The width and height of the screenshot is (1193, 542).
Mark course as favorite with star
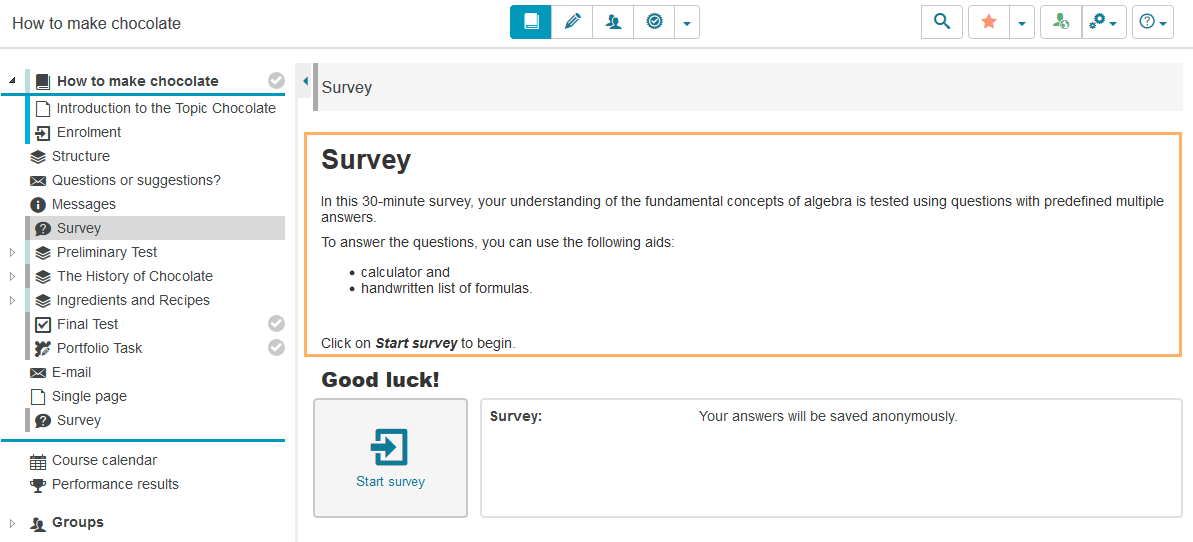pyautogui.click(x=989, y=22)
